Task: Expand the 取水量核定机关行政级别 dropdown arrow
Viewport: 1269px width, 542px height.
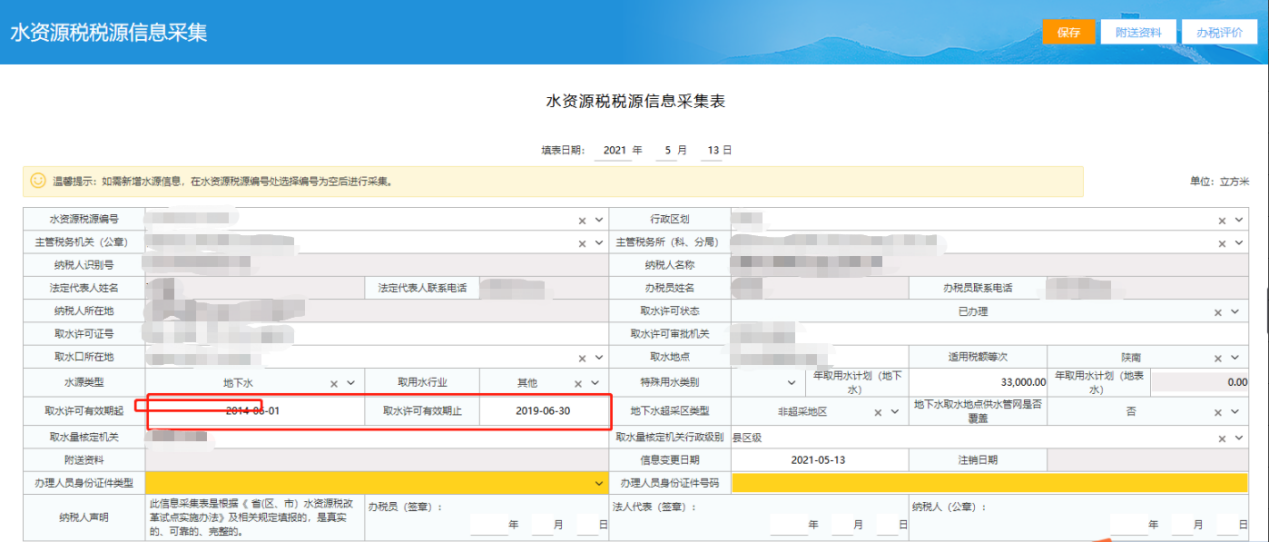Action: pos(1239,437)
